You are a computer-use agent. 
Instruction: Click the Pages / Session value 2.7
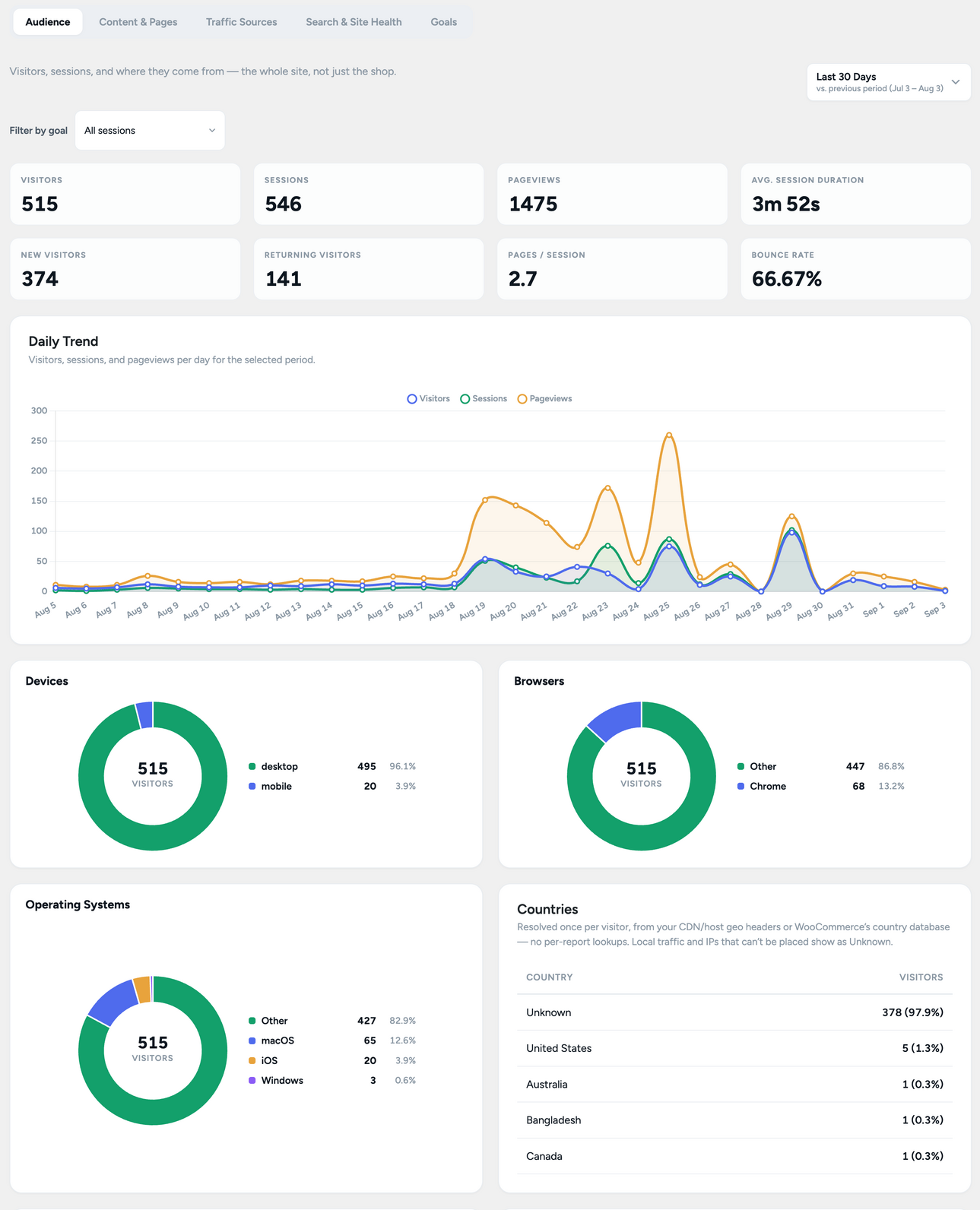pos(523,279)
